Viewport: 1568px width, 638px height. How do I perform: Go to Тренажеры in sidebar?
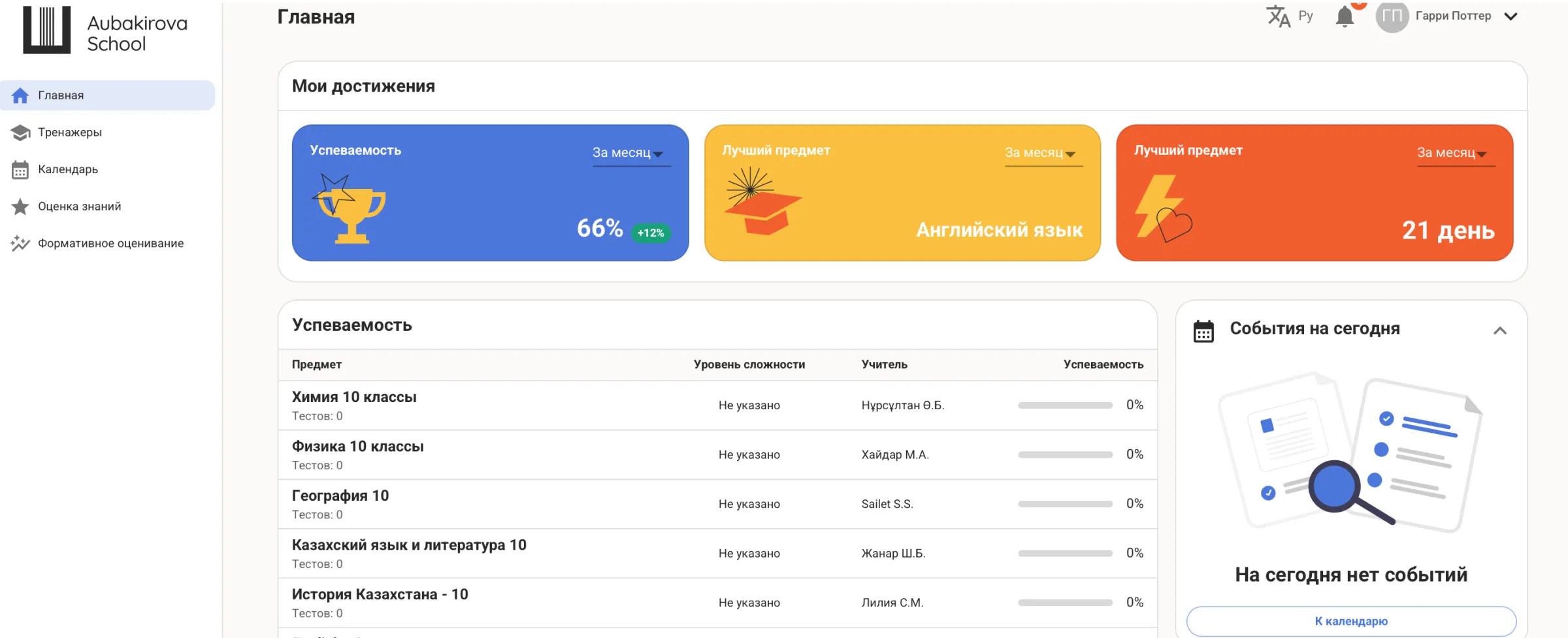pyautogui.click(x=70, y=133)
